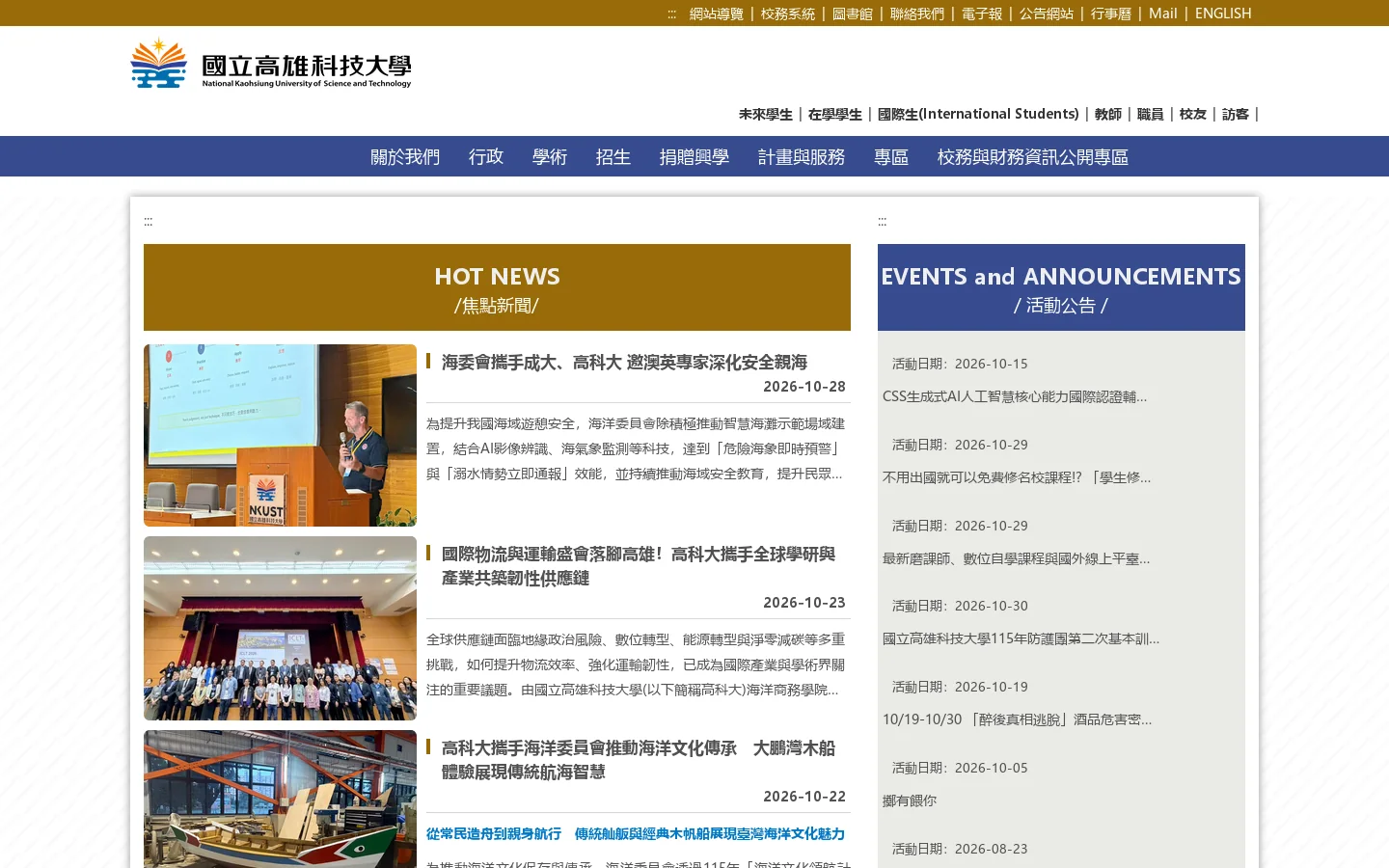Select 未來學生 audience link
Screen dimensions: 1389x868
[x=766, y=114]
